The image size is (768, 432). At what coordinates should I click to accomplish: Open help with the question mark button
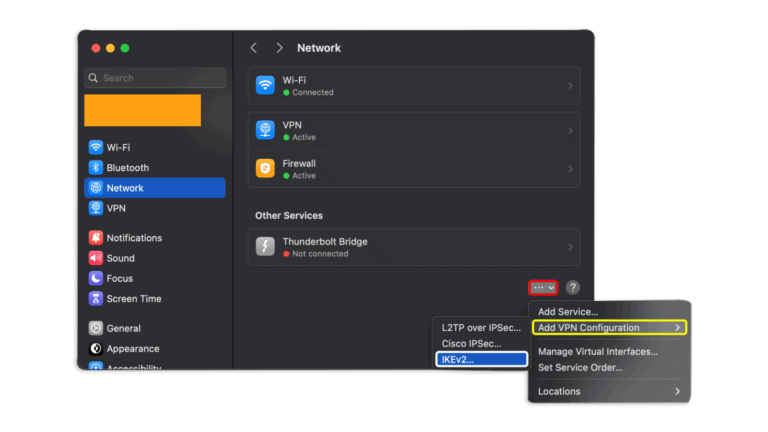(573, 288)
